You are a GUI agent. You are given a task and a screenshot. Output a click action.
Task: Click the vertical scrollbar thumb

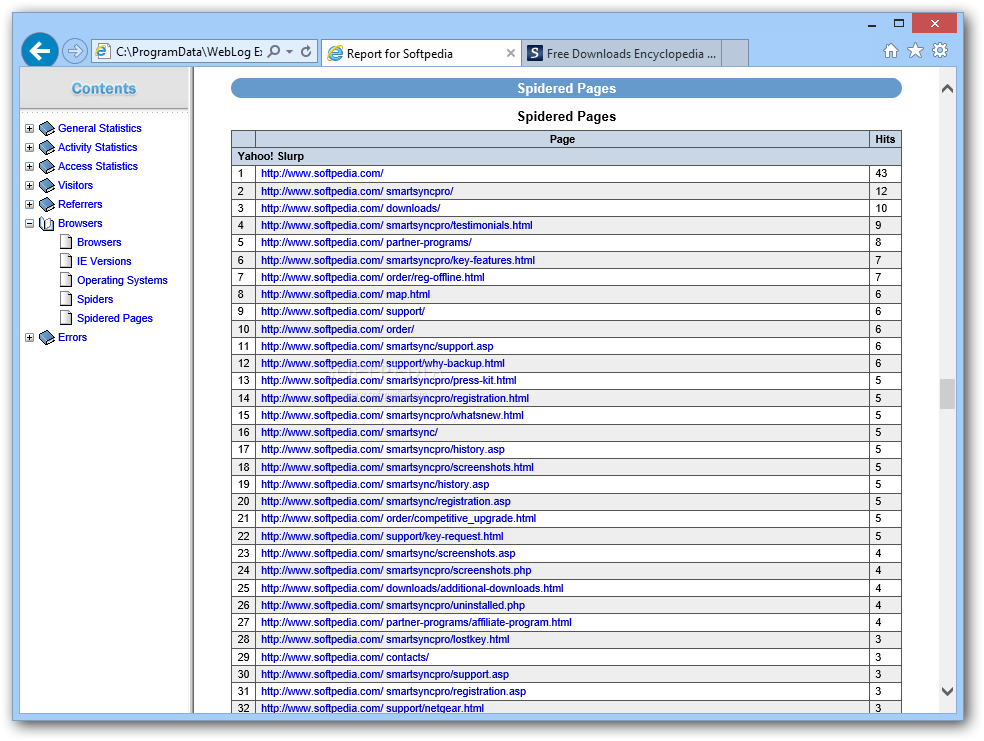(x=947, y=394)
